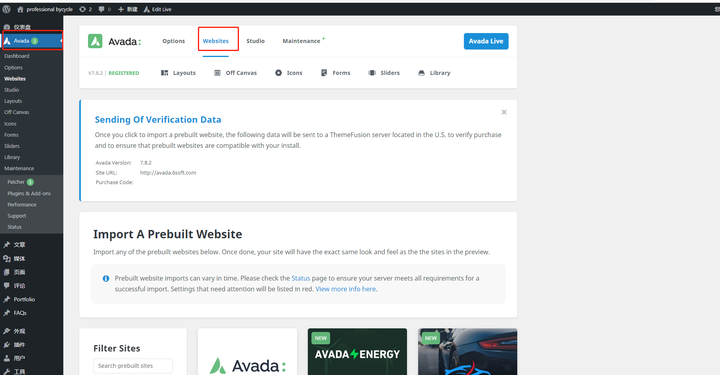Image resolution: width=720 pixels, height=375 pixels.
Task: Dismiss the Sending Of Verification Data notice
Action: pyautogui.click(x=504, y=112)
